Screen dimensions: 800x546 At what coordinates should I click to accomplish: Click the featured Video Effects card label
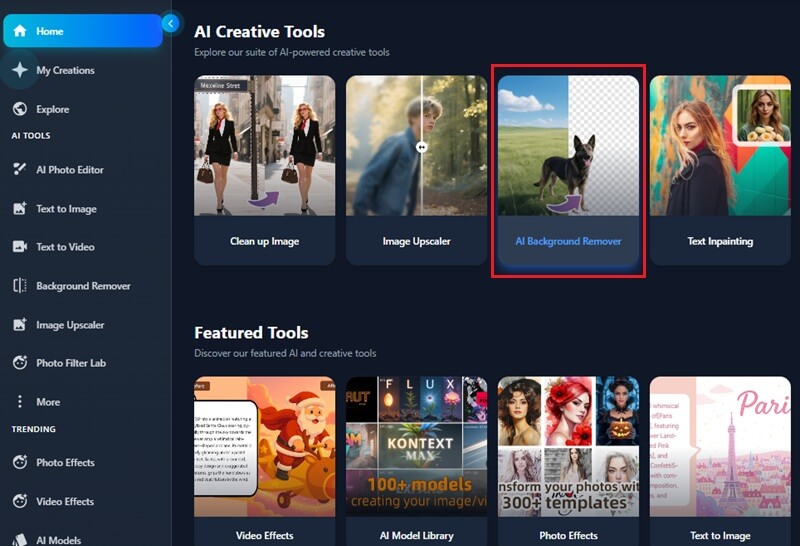pyautogui.click(x=264, y=535)
